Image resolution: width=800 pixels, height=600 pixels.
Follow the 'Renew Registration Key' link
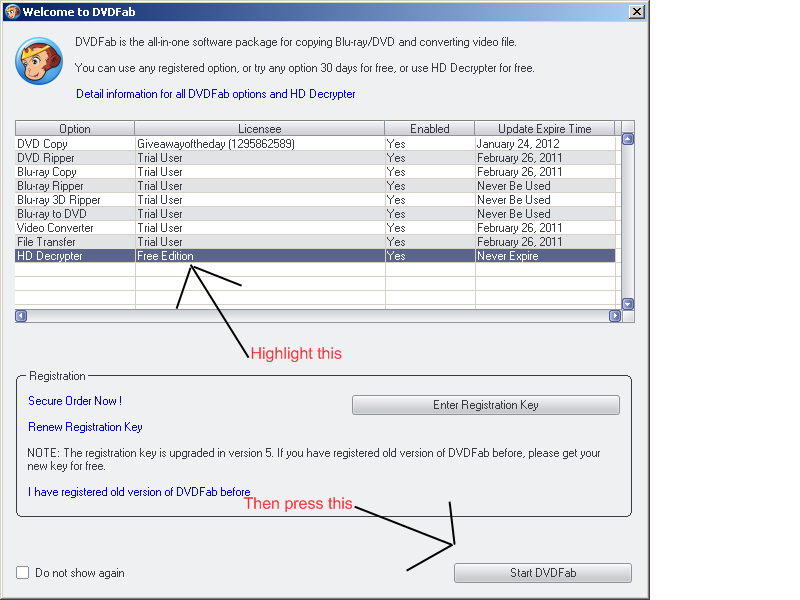click(85, 427)
